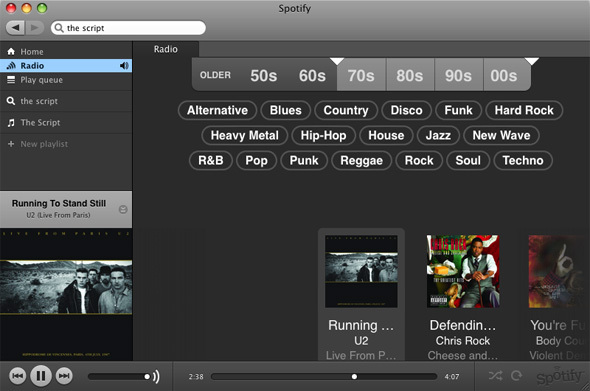Pick the Hip-Hop genre
Screen dimensions: 590x391
[323, 135]
